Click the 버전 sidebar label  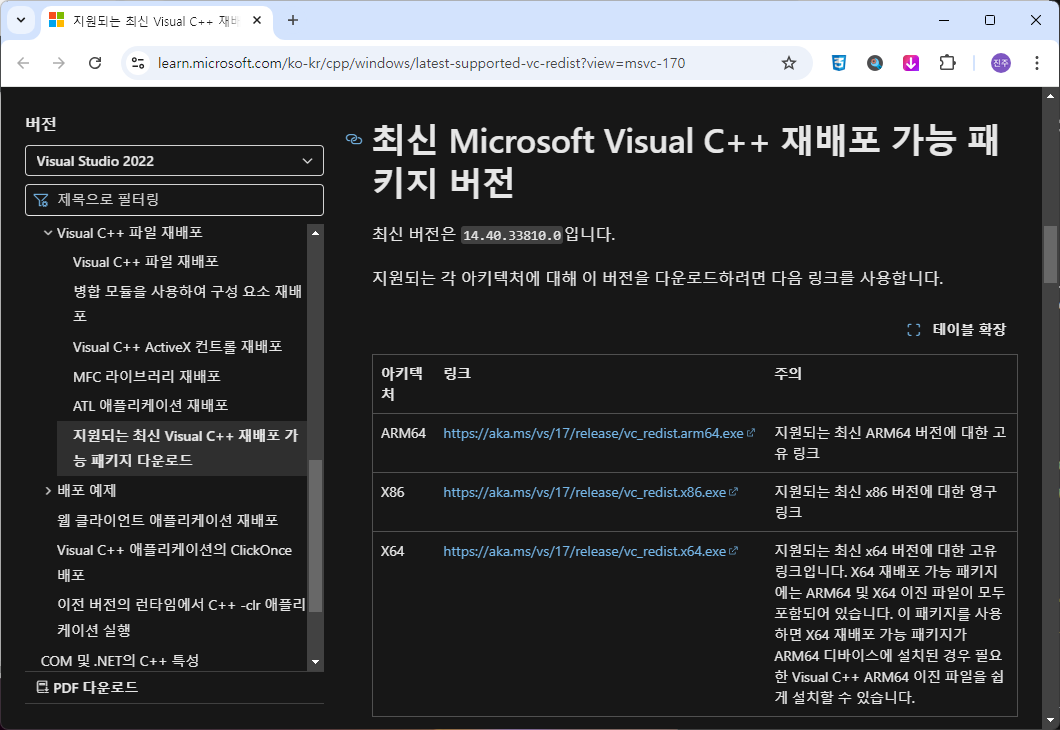click(x=41, y=124)
